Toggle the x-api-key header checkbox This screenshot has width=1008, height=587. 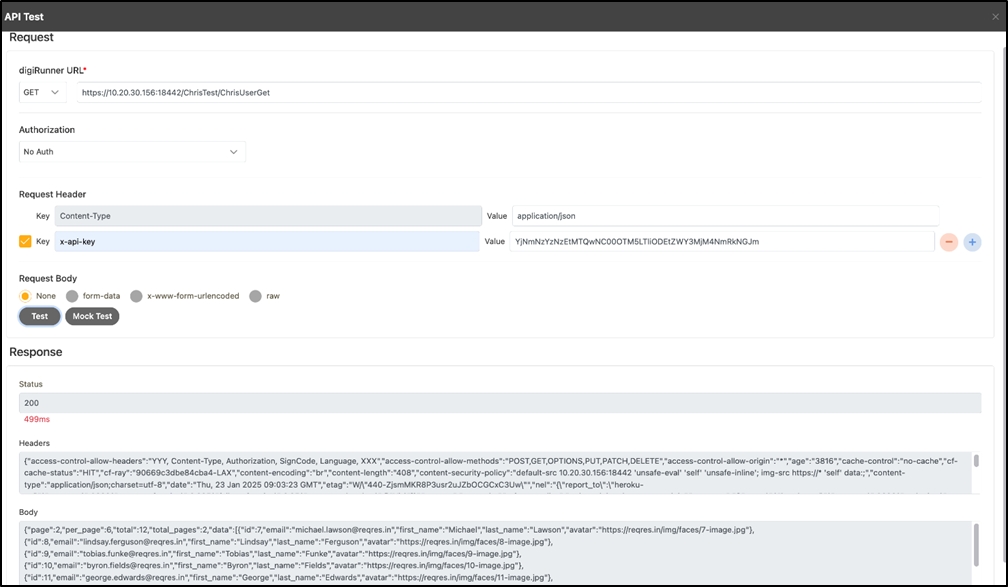pyautogui.click(x=26, y=241)
